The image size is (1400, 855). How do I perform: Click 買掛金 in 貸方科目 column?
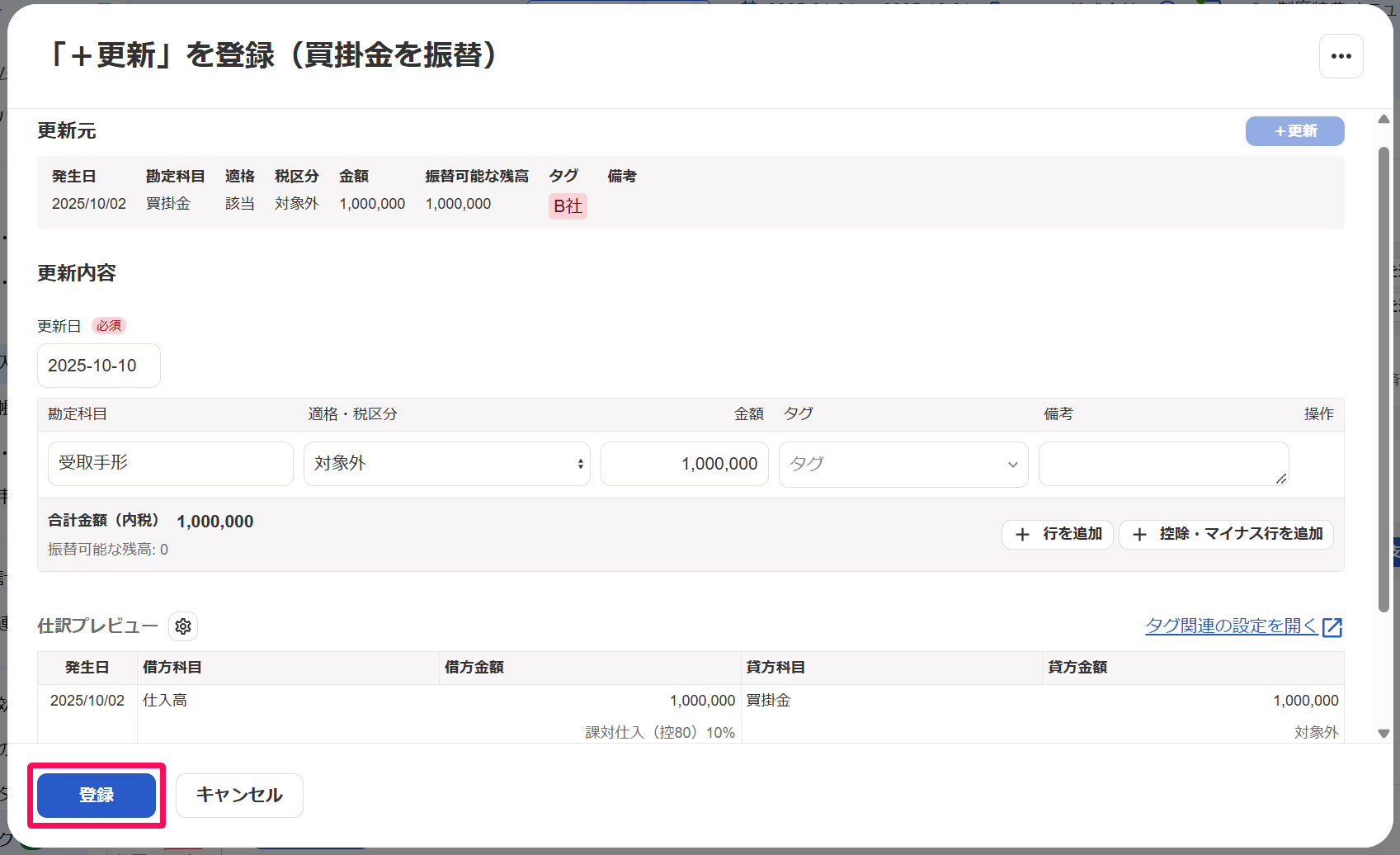tap(769, 701)
